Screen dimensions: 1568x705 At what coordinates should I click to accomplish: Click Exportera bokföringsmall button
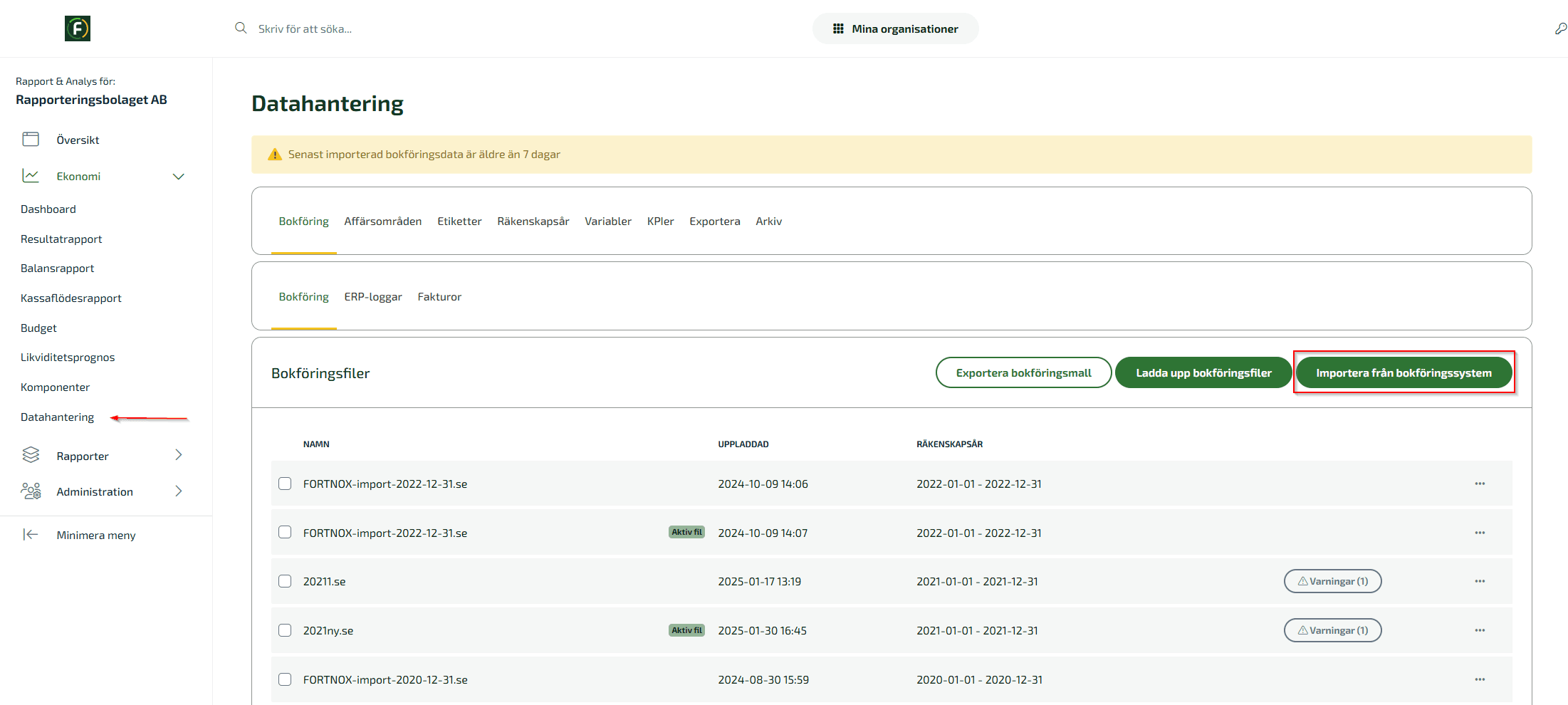(x=1023, y=372)
